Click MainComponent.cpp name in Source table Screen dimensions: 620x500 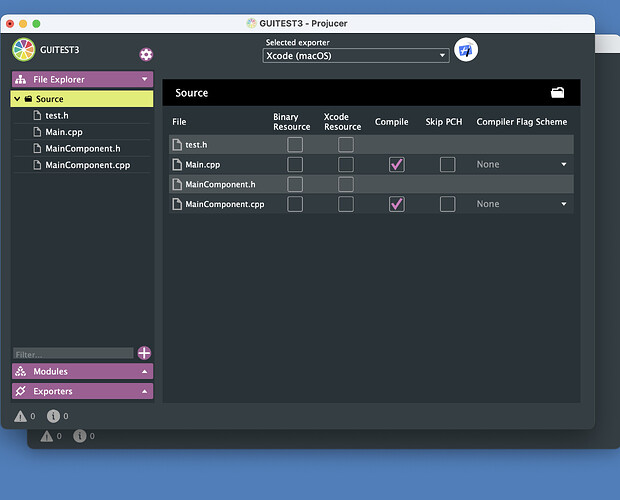225,204
